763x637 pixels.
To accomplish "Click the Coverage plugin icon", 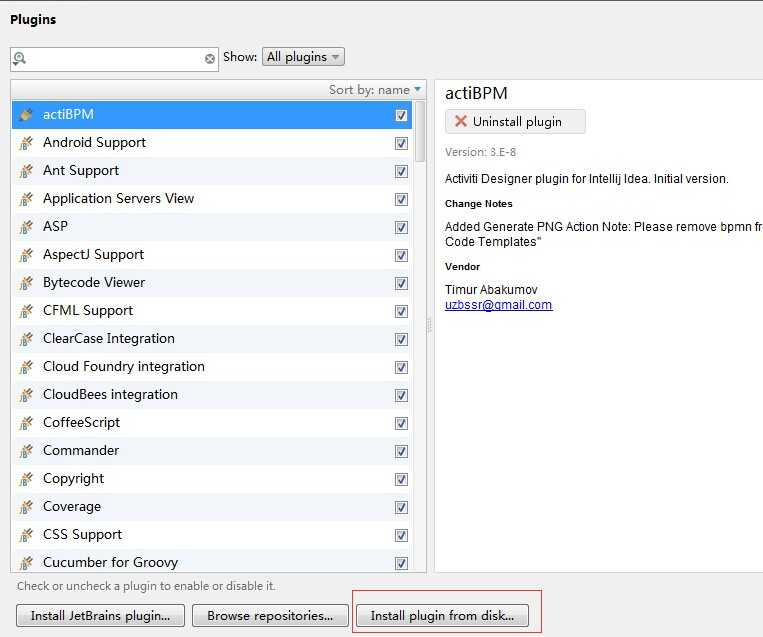I will (26, 507).
